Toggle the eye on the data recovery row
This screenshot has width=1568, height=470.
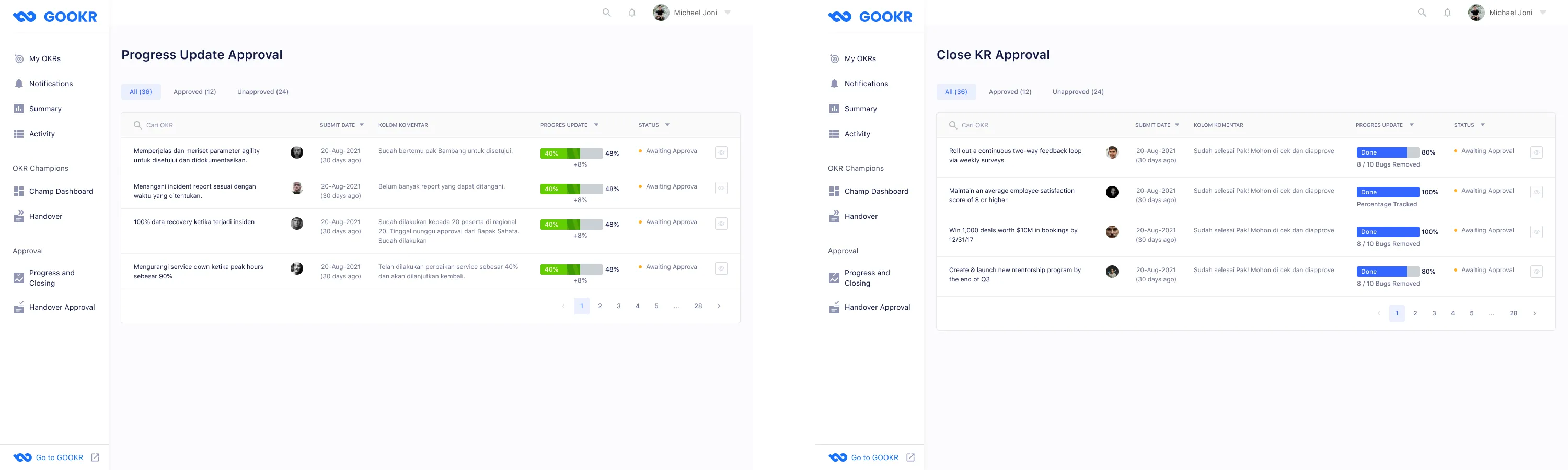721,223
